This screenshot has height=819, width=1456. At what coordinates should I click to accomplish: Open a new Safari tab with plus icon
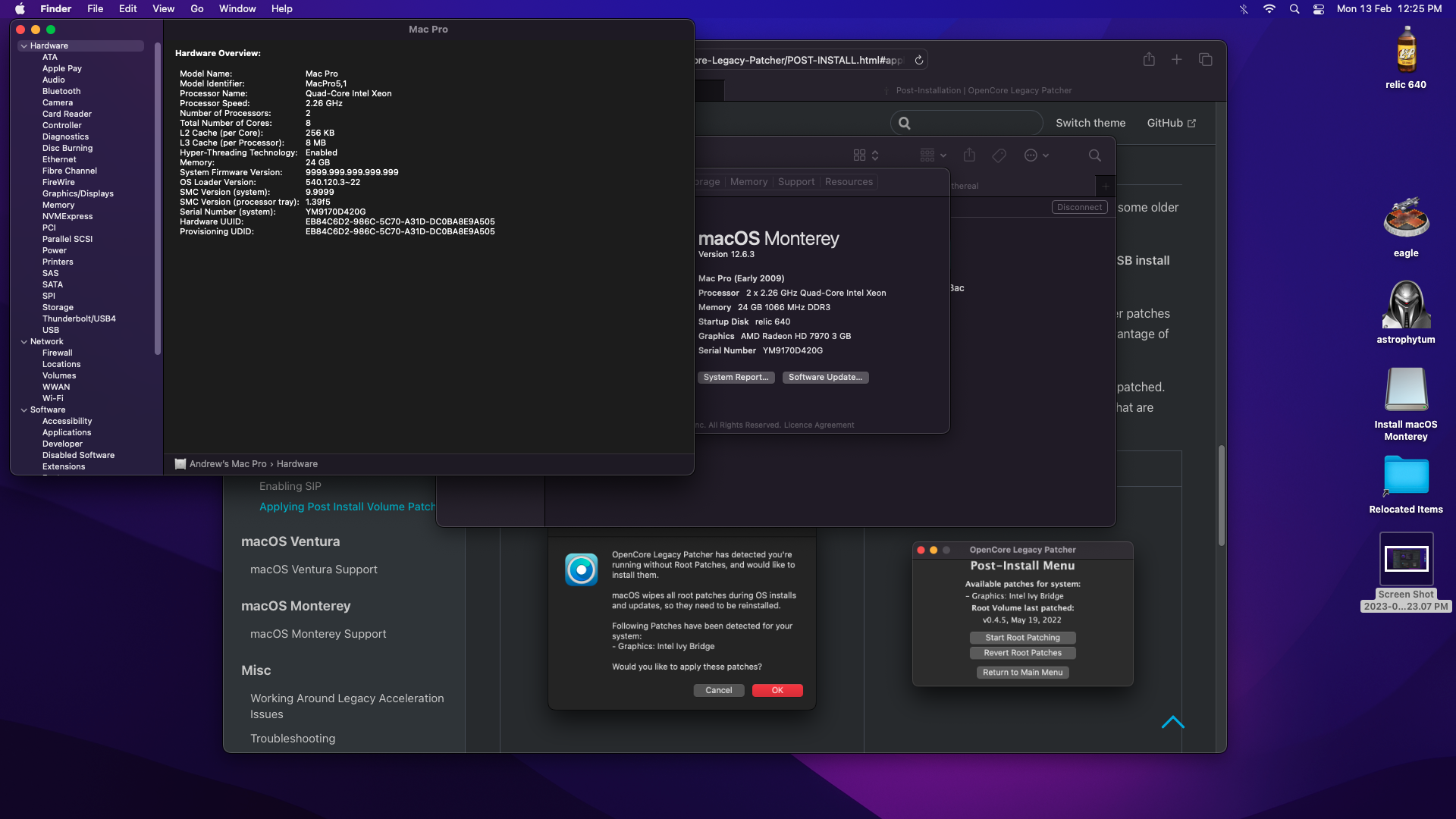click(1176, 60)
